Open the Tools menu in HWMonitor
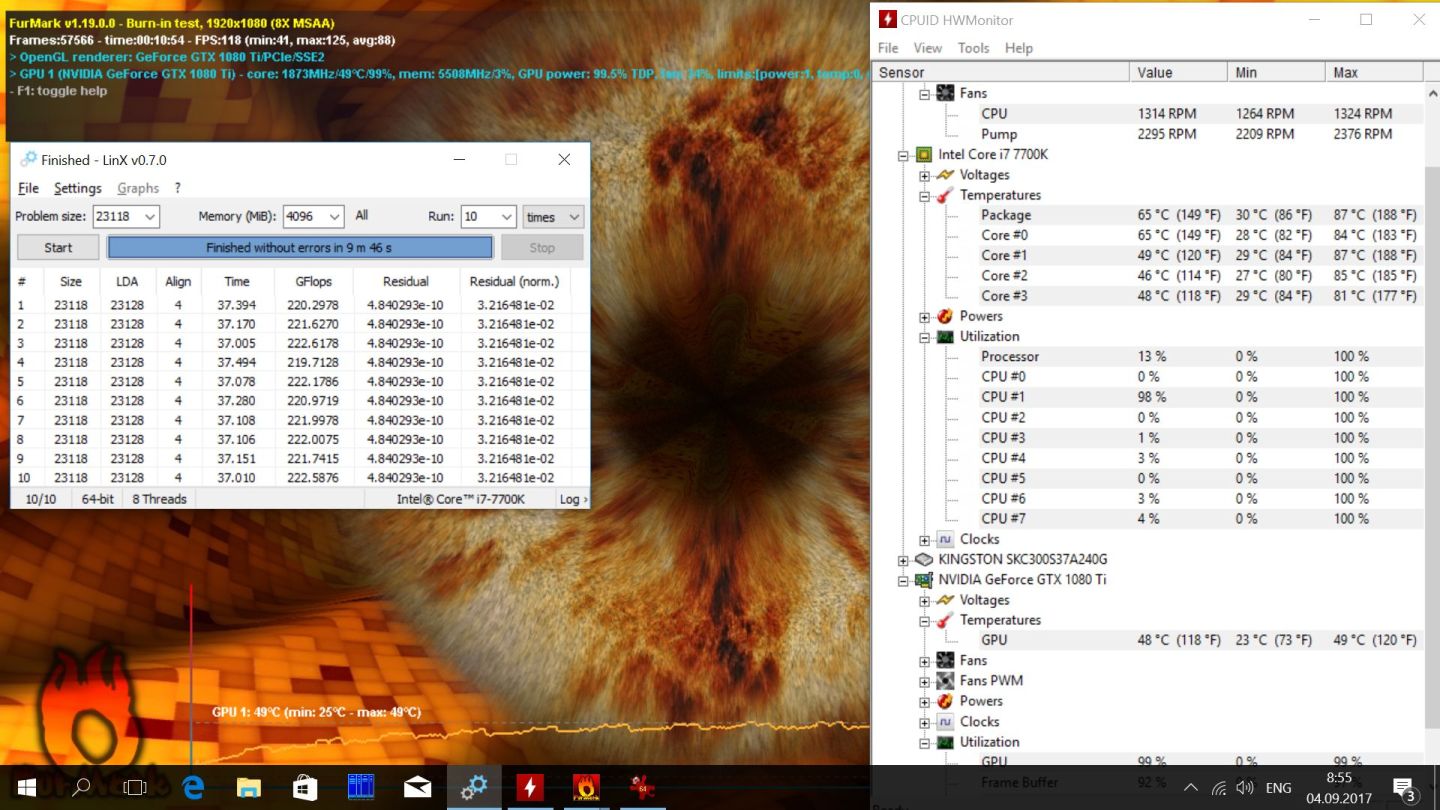1440x810 pixels. point(973,48)
